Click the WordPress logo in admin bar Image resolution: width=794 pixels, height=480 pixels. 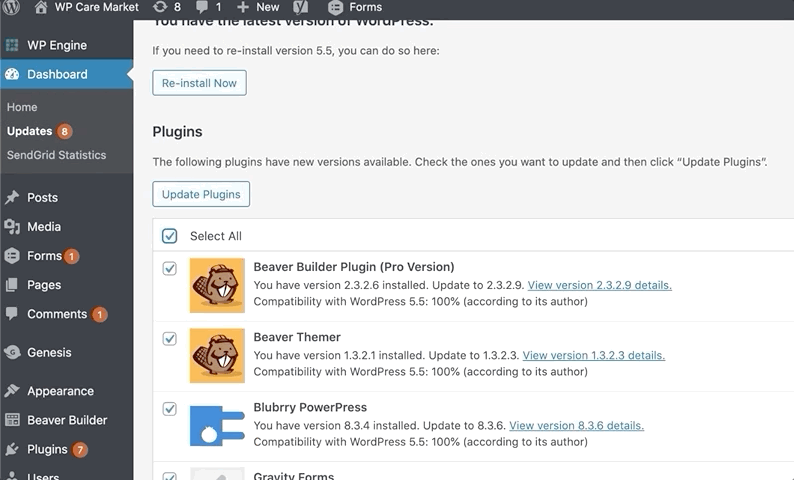pos(11,7)
